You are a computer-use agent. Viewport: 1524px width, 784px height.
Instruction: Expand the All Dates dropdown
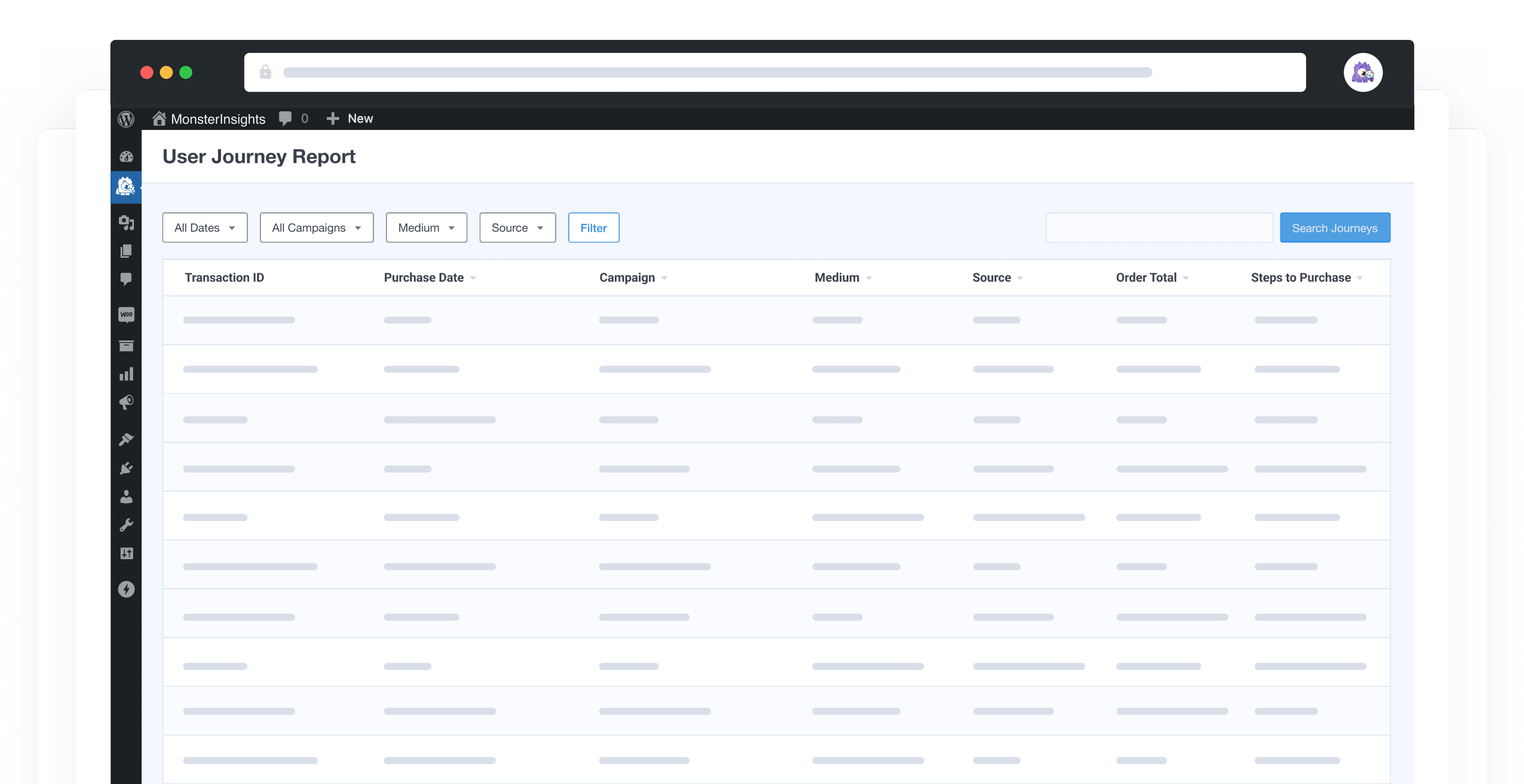coord(205,228)
